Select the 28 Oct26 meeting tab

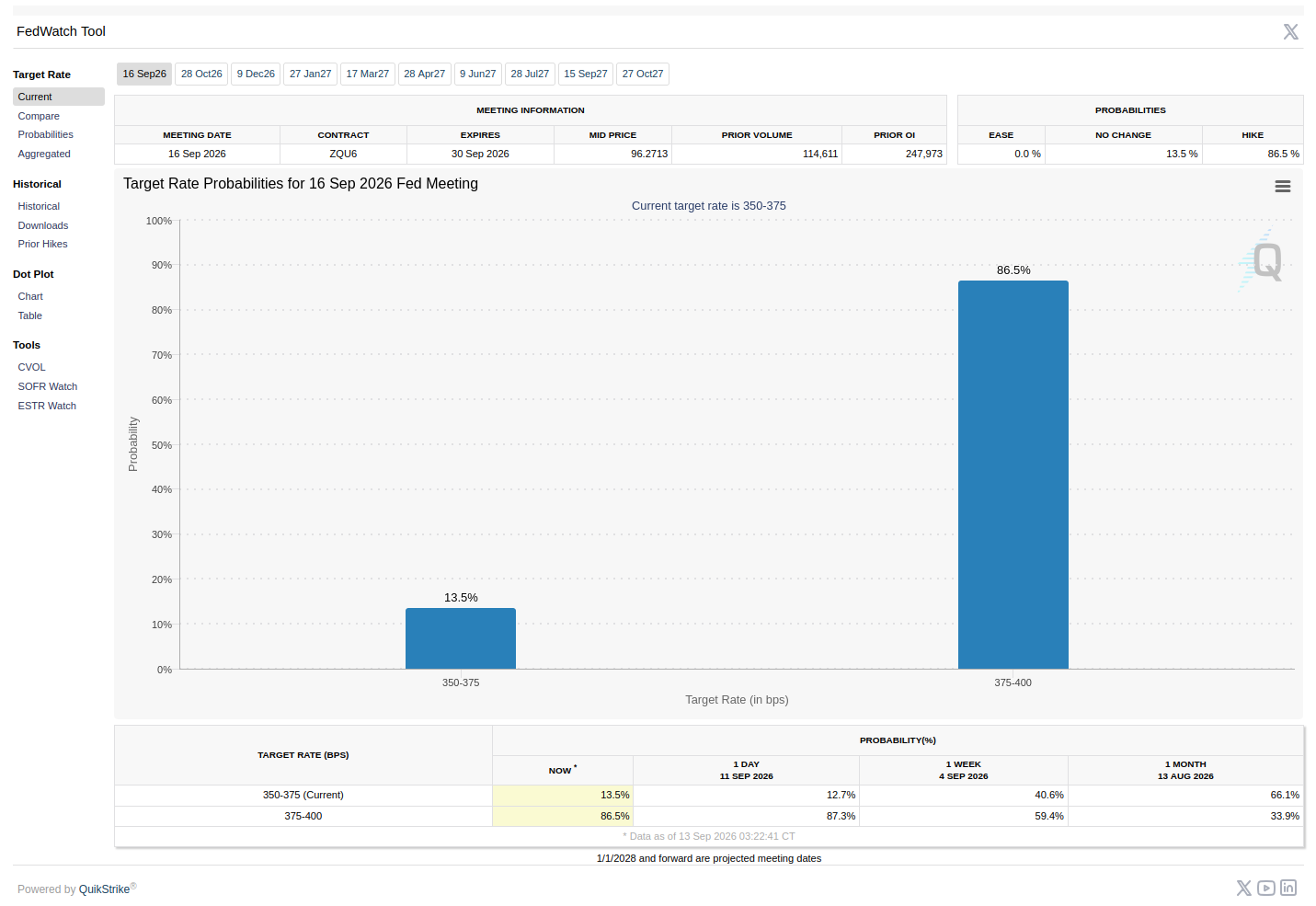pos(201,74)
